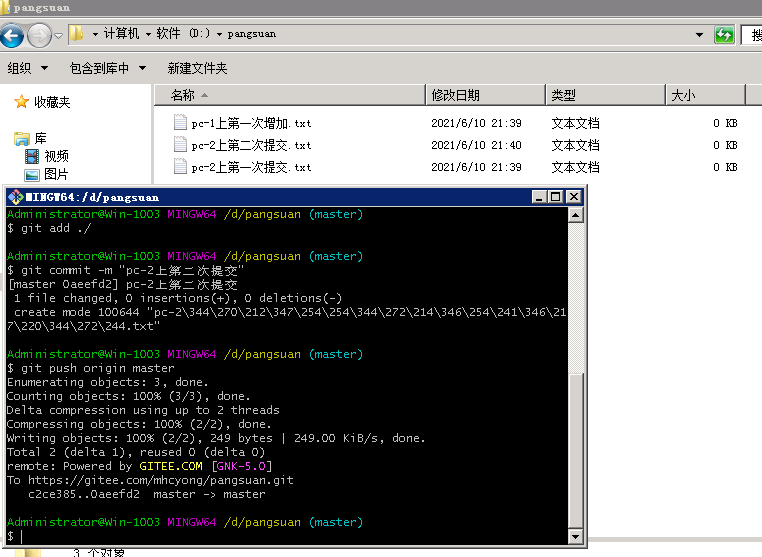Open 收藏夹 favorites in navigation pane

point(51,102)
